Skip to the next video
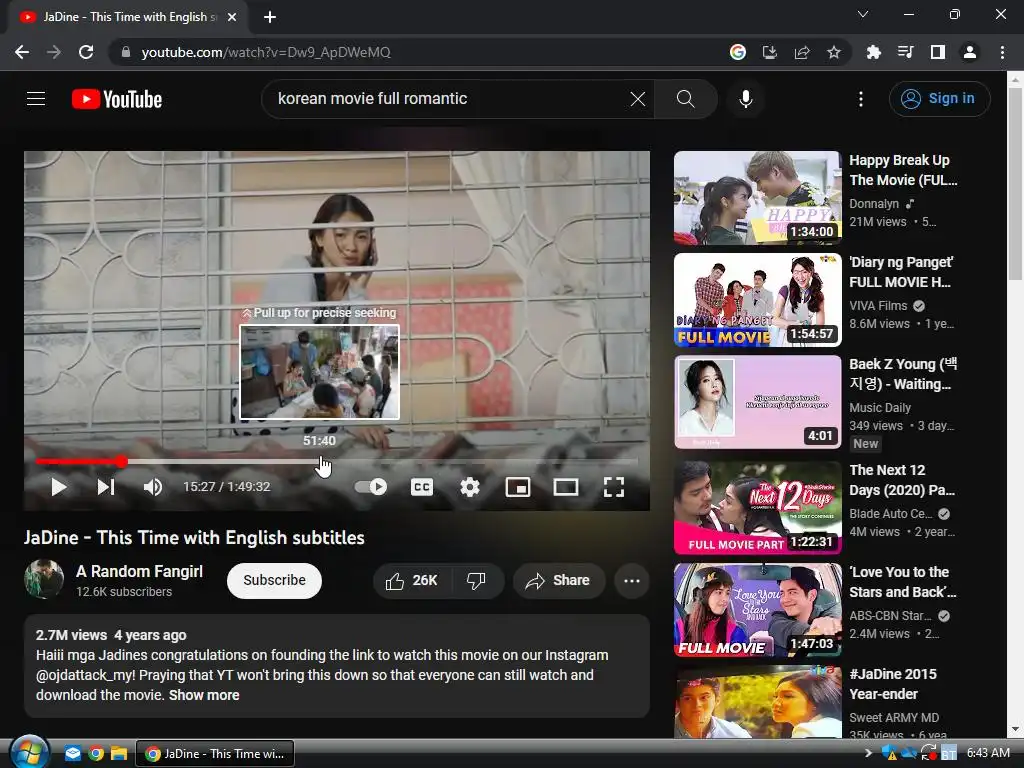Viewport: 1024px width, 768px height. 106,487
